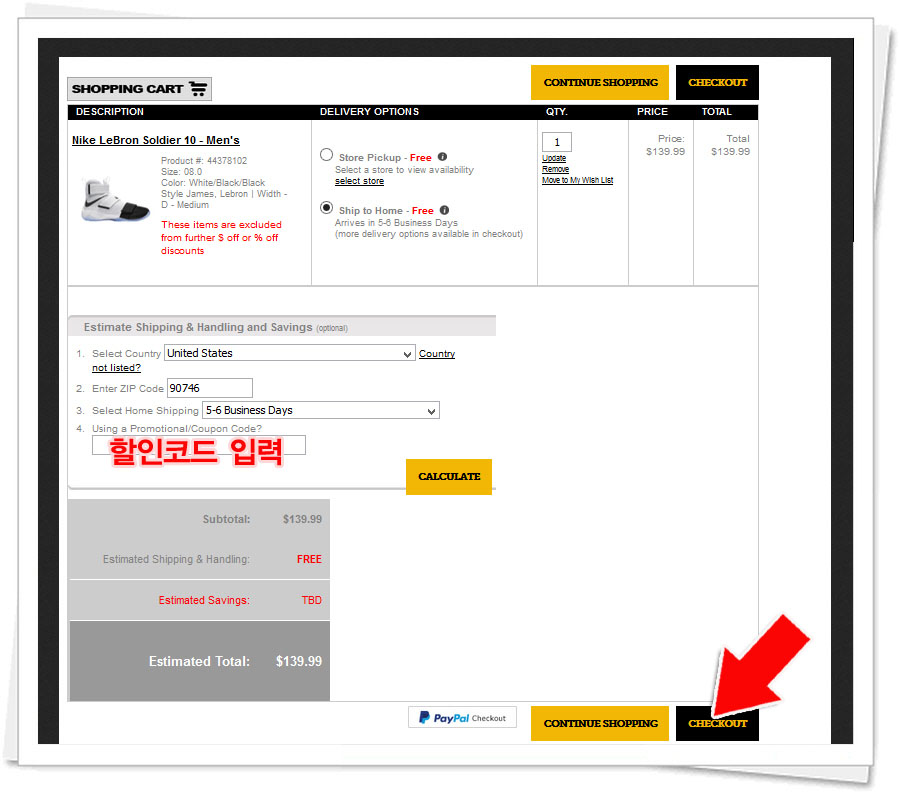Viewport: 899px width, 794px height.
Task: Select the Store Pickup radio option
Action: click(326, 155)
